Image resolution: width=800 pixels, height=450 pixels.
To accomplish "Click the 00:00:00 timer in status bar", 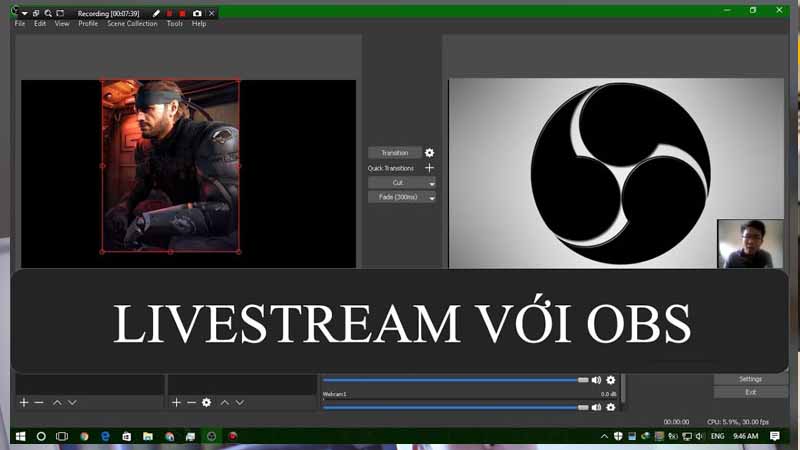I will (676, 422).
